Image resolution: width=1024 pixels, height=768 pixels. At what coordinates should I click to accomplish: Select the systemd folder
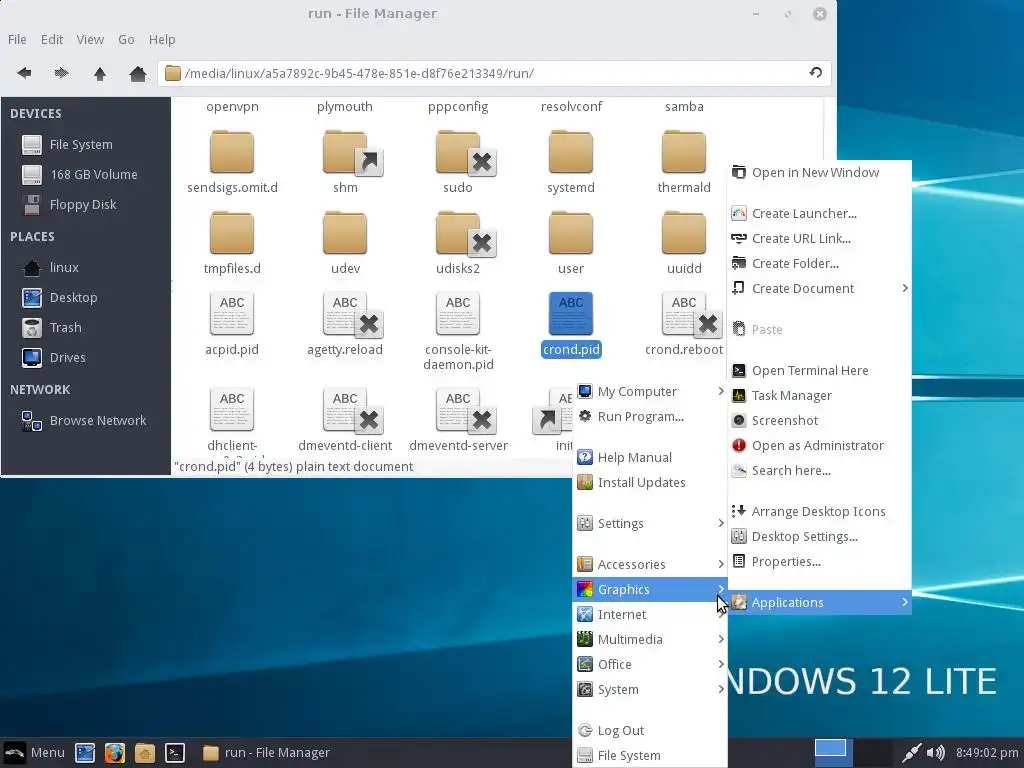point(571,161)
